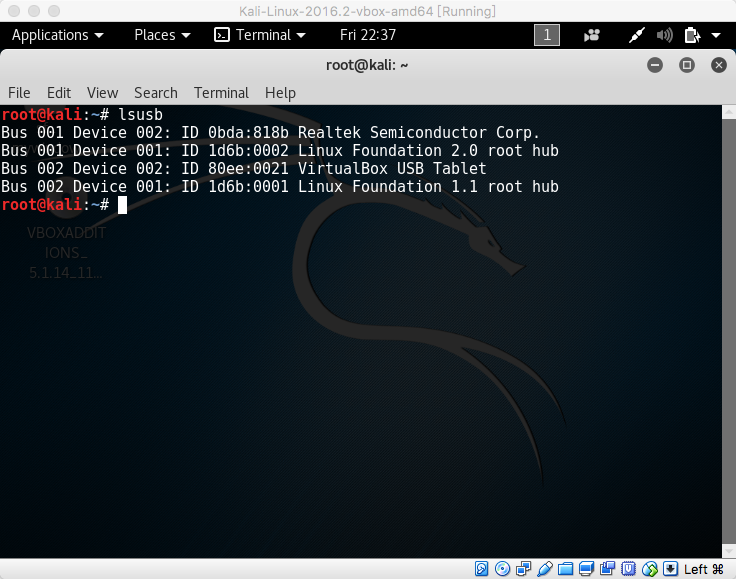Click workspace indicator number 1
This screenshot has width=736, height=579.
547,35
